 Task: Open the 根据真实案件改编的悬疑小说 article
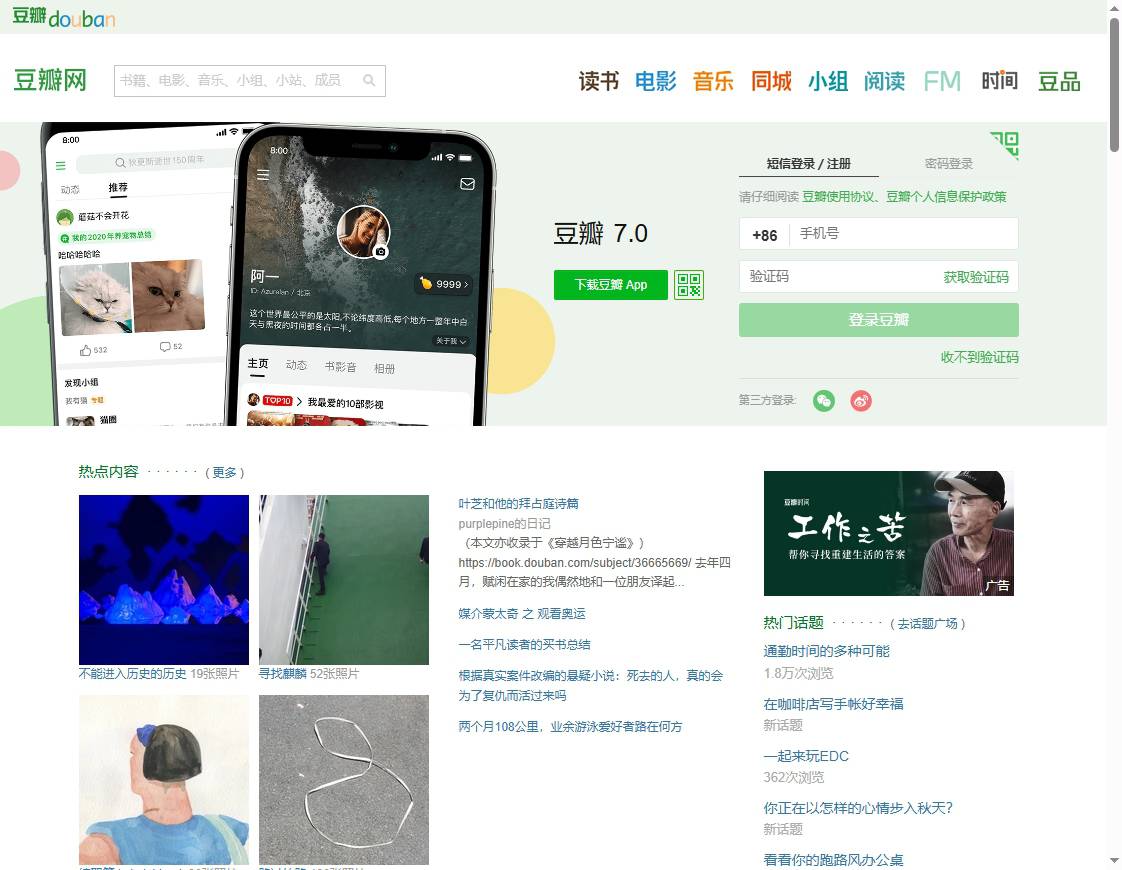coord(591,685)
